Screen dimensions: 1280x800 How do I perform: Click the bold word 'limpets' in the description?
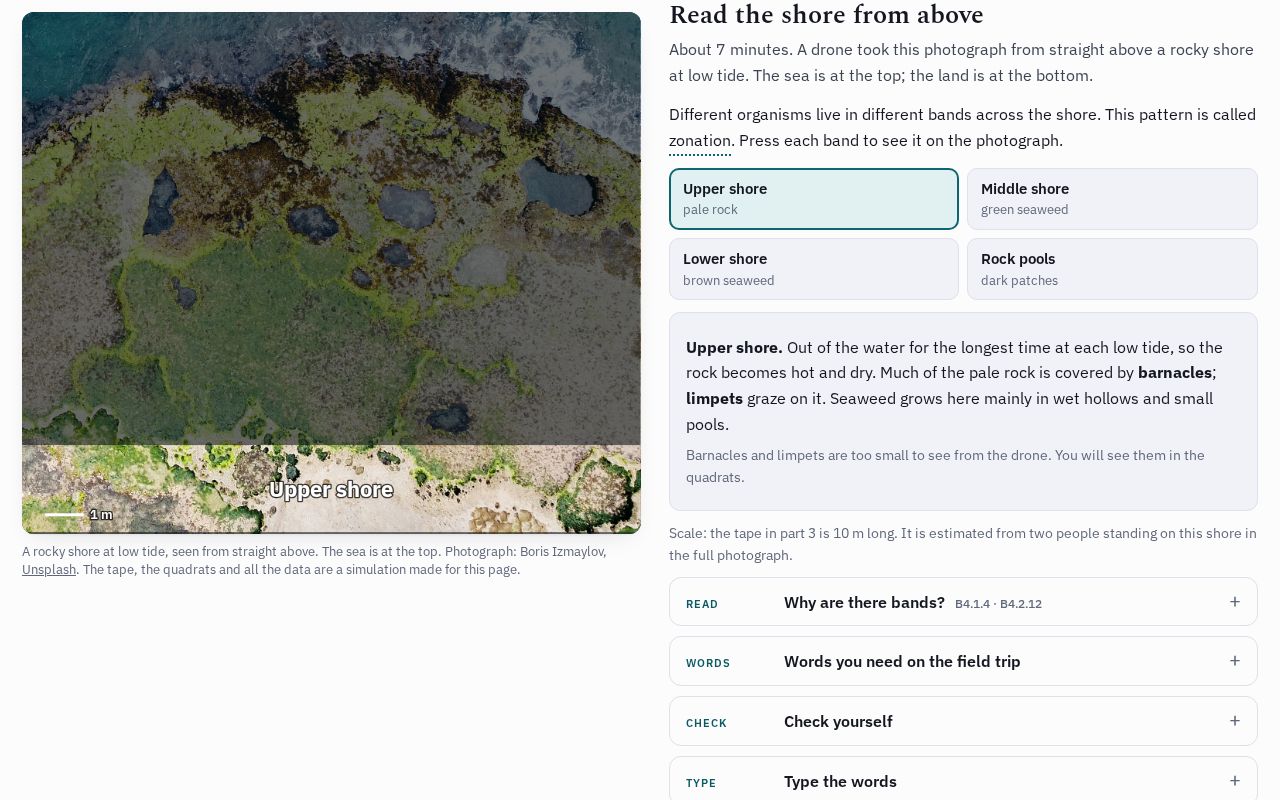pyautogui.click(x=714, y=399)
